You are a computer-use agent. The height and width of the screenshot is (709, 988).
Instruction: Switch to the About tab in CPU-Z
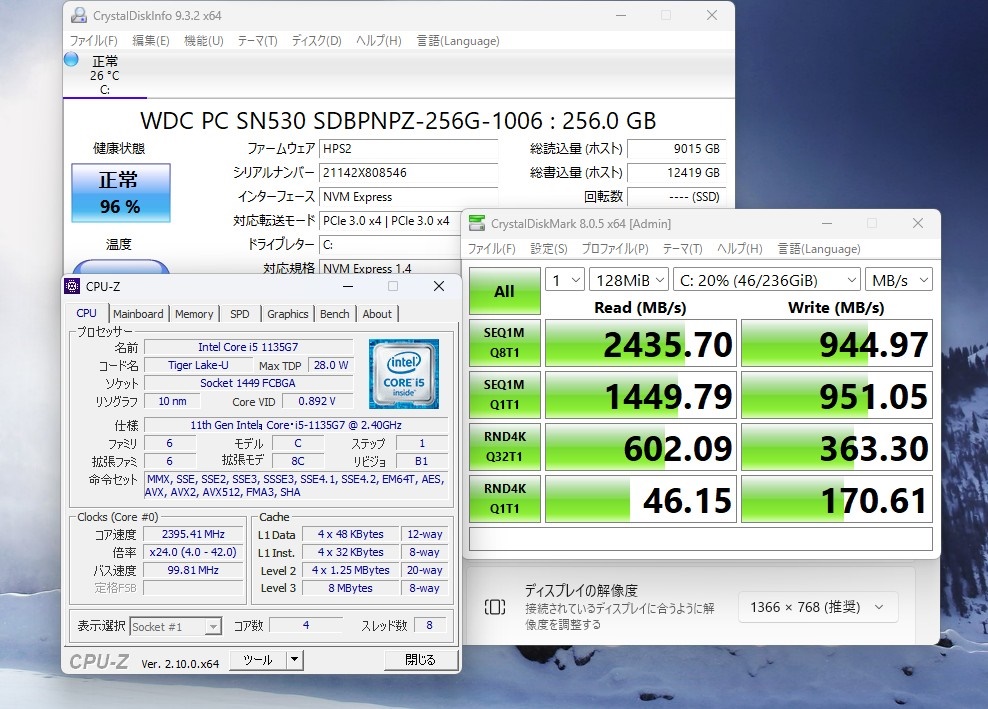click(x=377, y=314)
